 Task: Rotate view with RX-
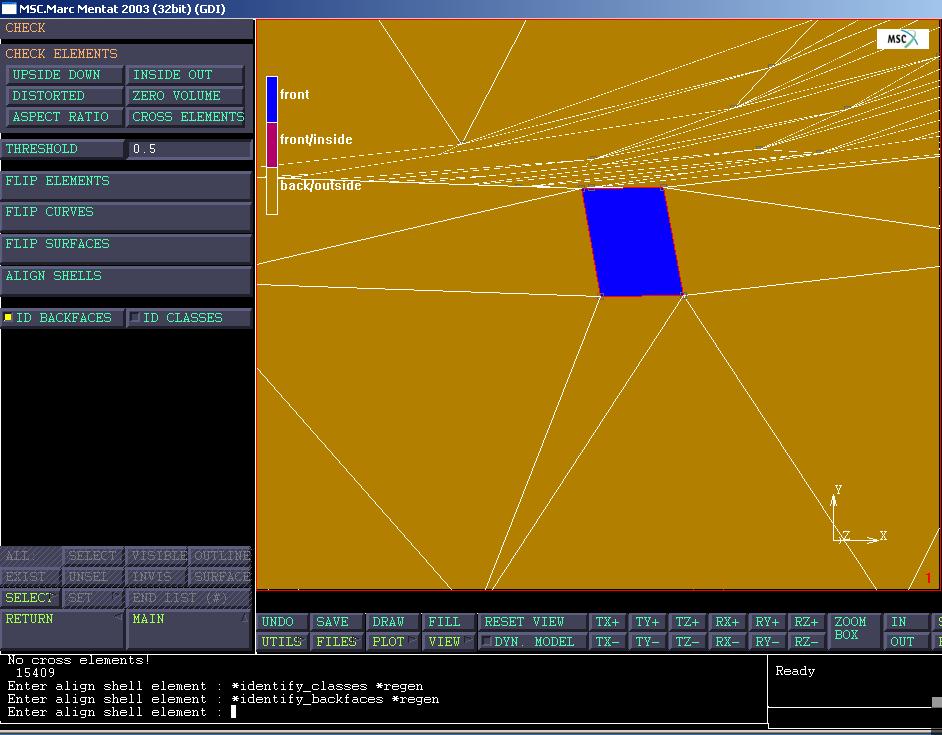pyautogui.click(x=728, y=642)
